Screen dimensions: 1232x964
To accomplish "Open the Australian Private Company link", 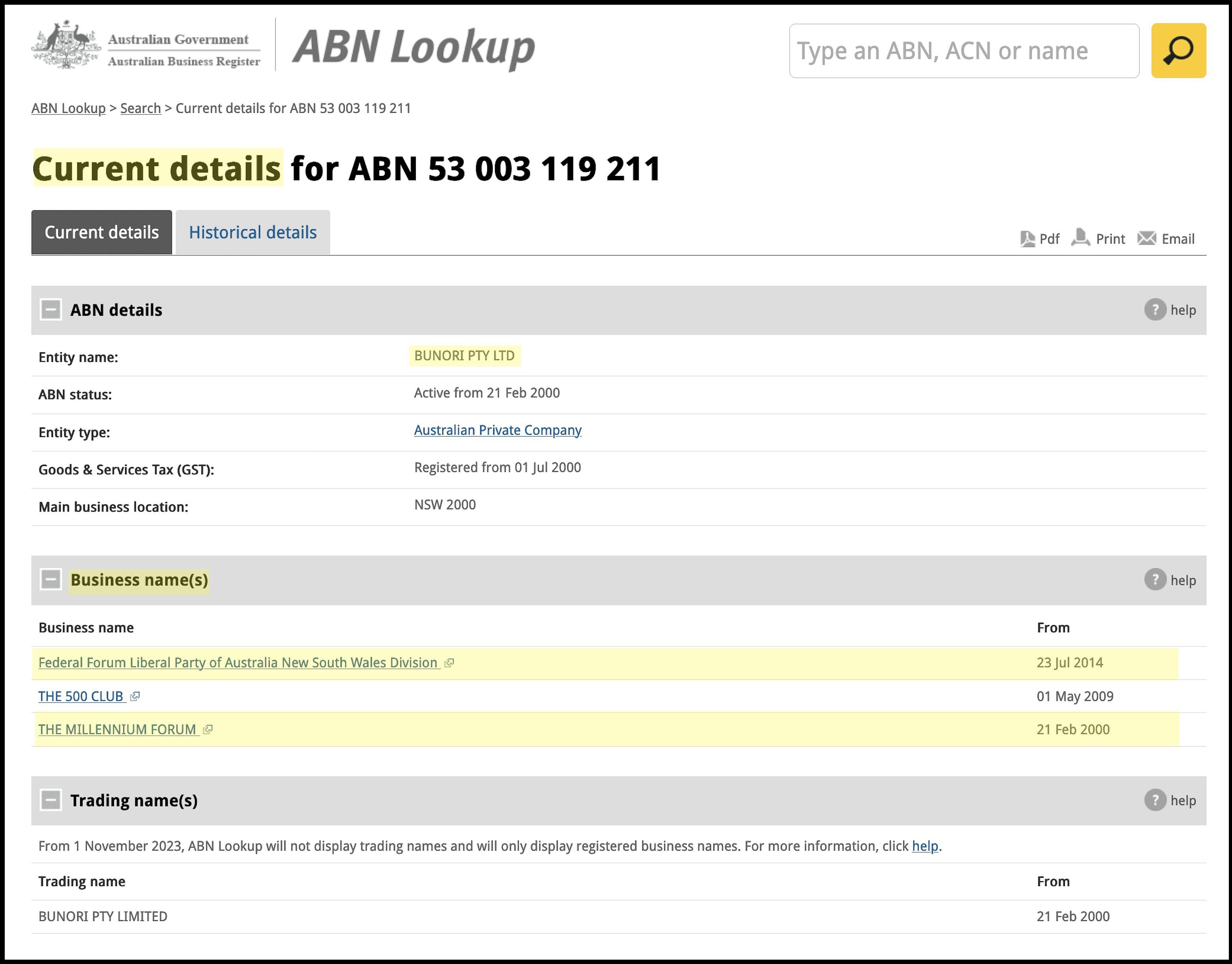I will 498,430.
